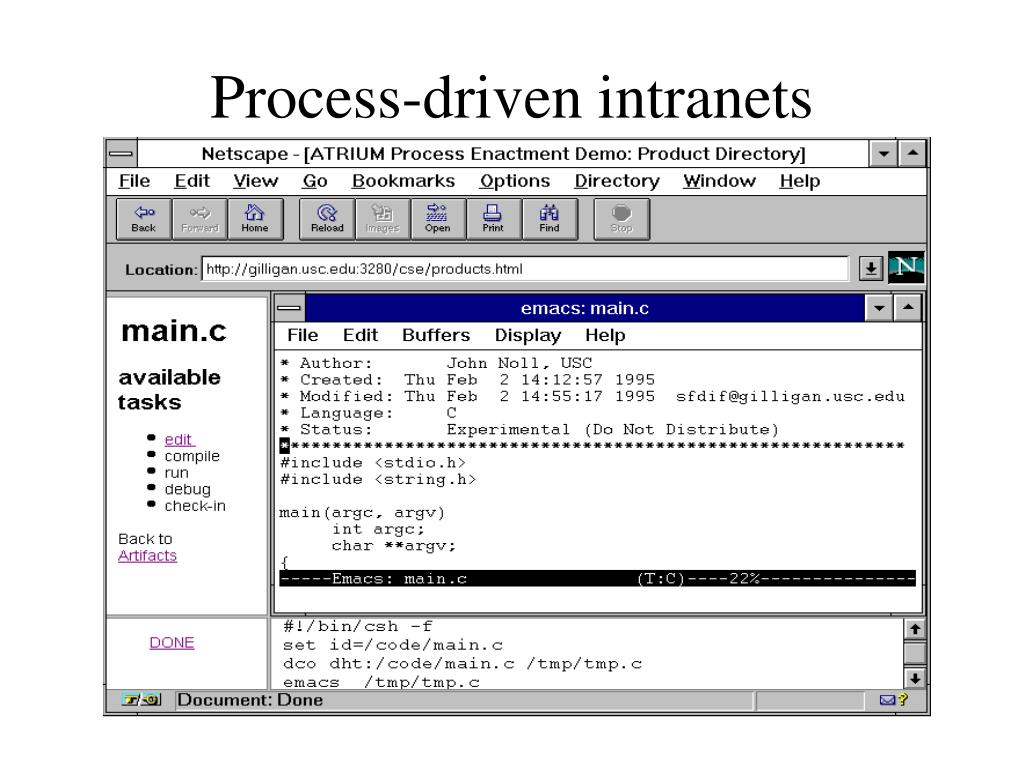Click the Find toolbar button

549,219
